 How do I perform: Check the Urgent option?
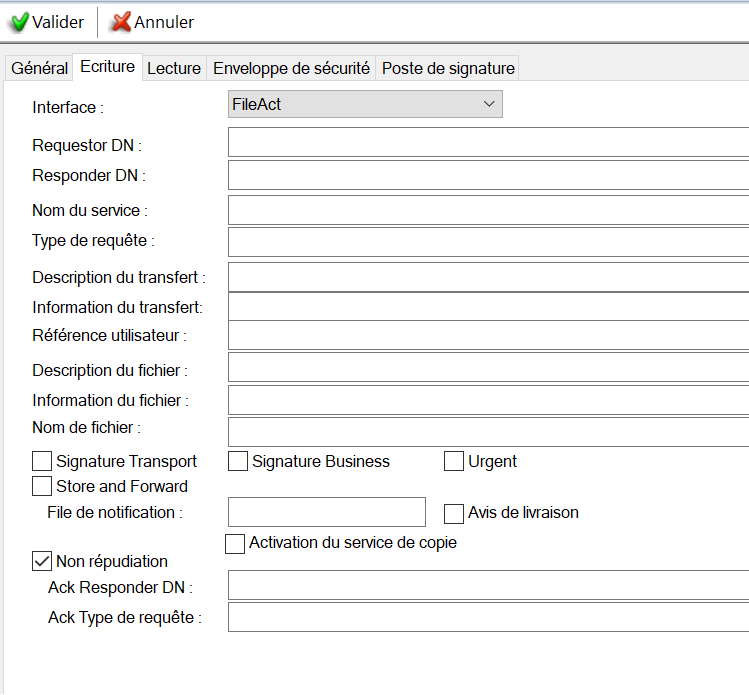(x=454, y=461)
